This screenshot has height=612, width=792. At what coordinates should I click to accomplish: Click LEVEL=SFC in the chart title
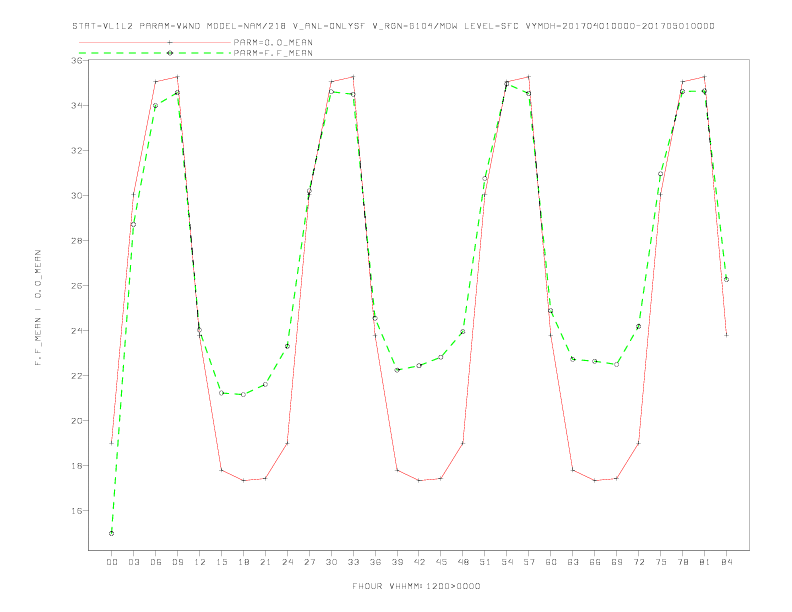click(491, 26)
